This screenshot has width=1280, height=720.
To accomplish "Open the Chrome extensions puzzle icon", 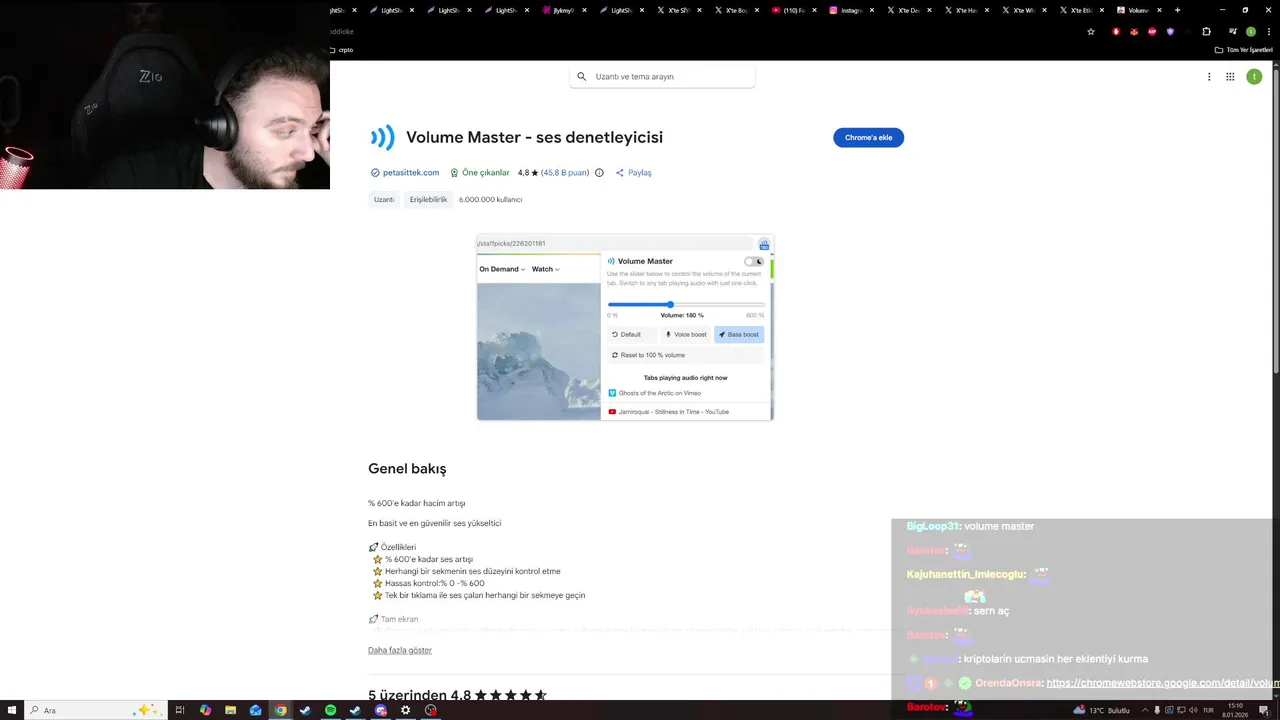I will coord(1206,31).
